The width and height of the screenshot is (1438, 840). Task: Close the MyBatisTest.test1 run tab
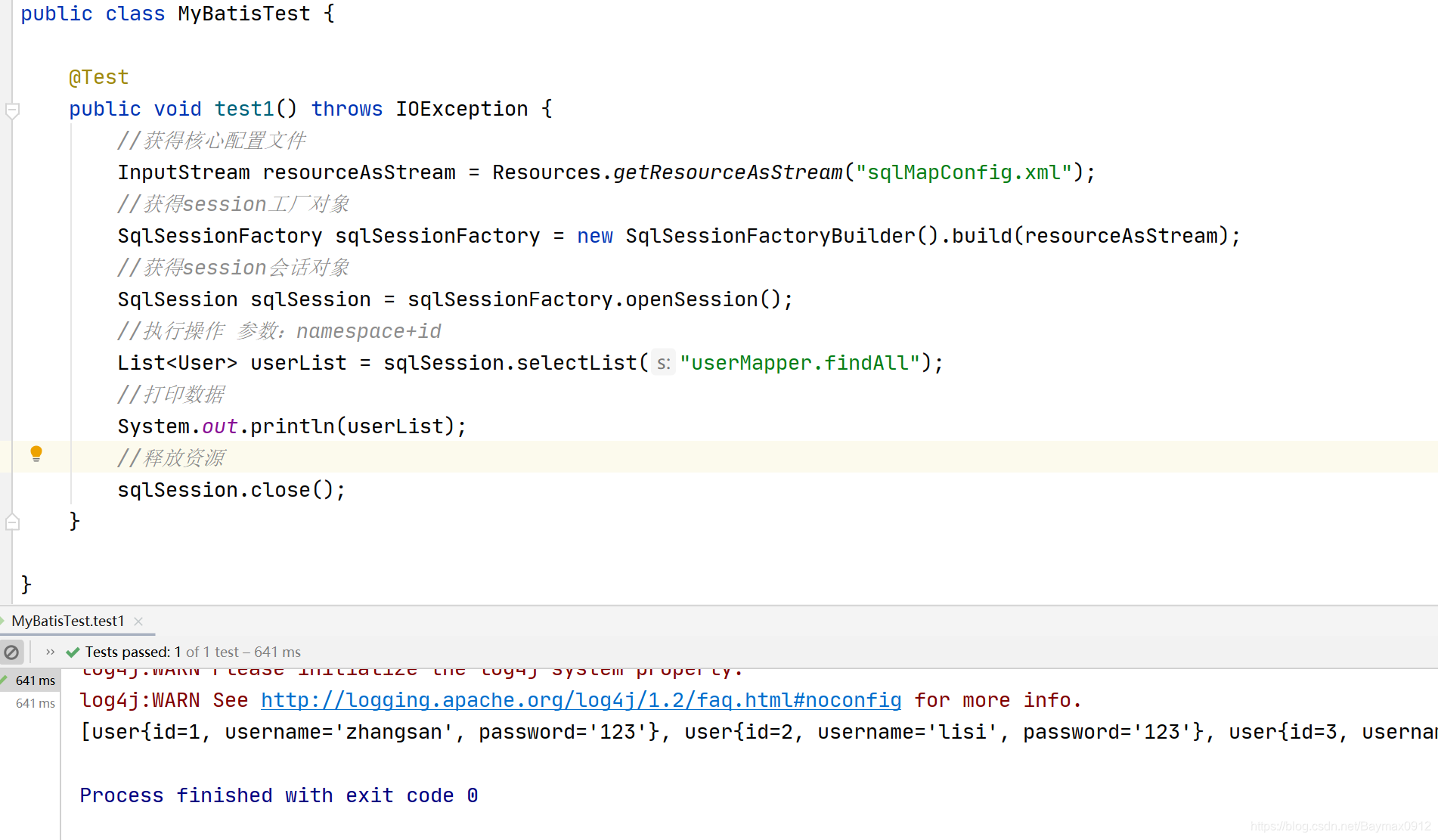pyautogui.click(x=138, y=621)
